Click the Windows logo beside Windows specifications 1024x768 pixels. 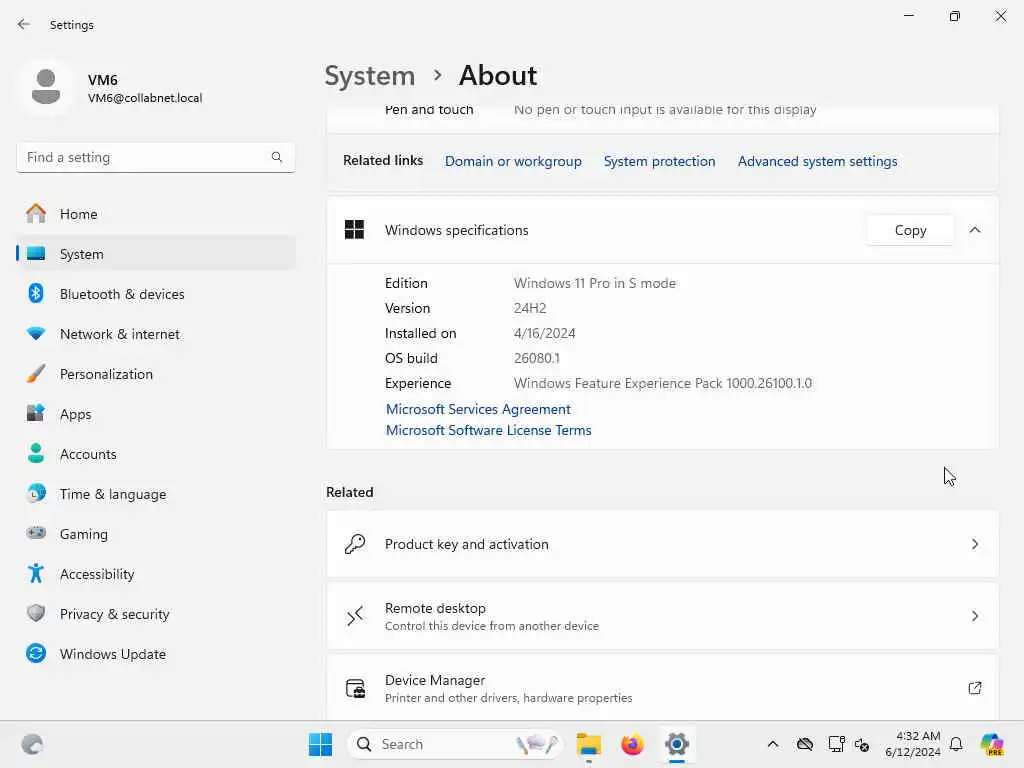click(355, 230)
